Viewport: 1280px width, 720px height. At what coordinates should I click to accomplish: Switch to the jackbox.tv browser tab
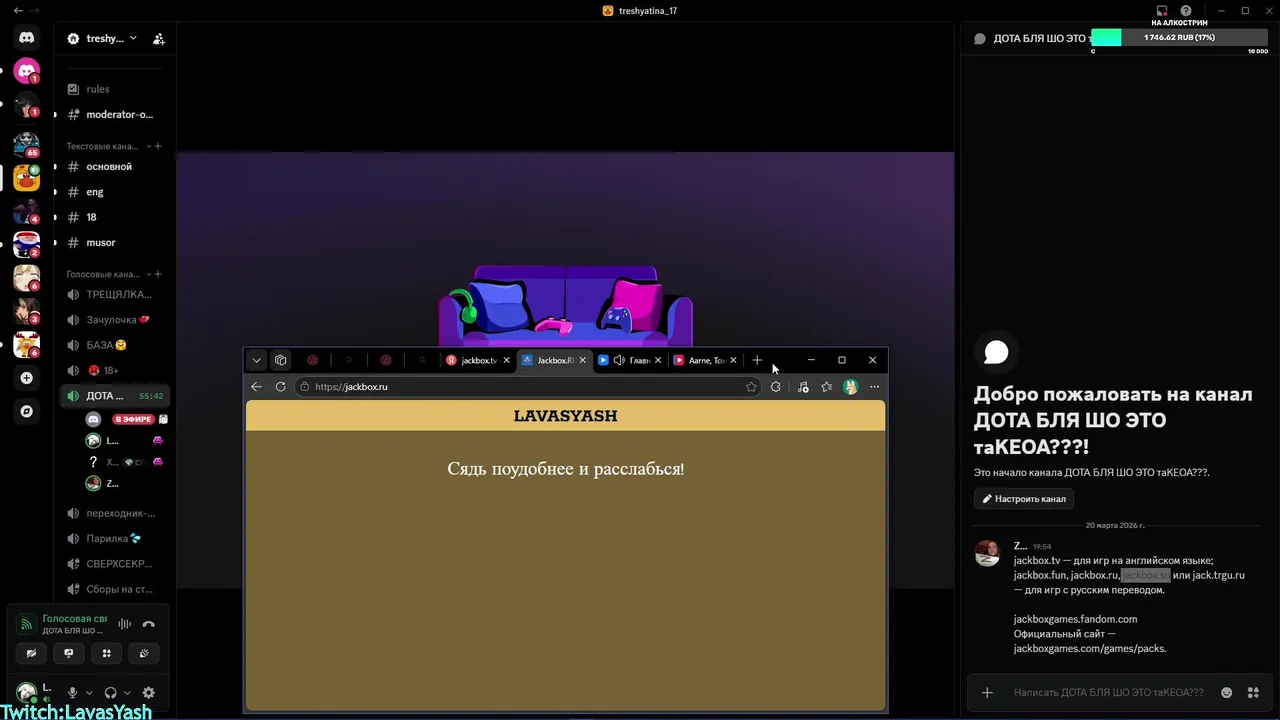click(479, 360)
